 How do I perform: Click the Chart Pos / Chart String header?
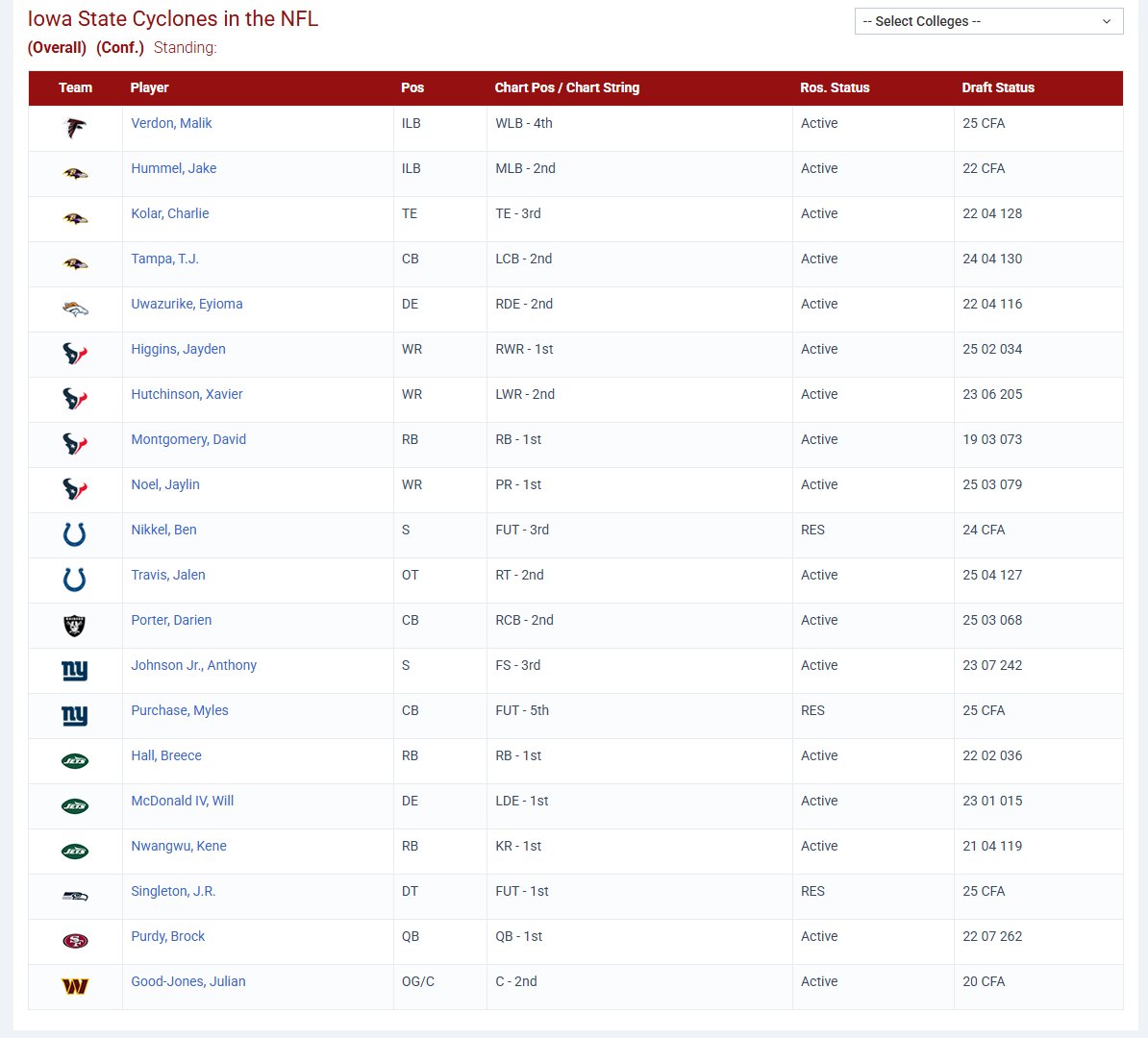click(x=566, y=87)
